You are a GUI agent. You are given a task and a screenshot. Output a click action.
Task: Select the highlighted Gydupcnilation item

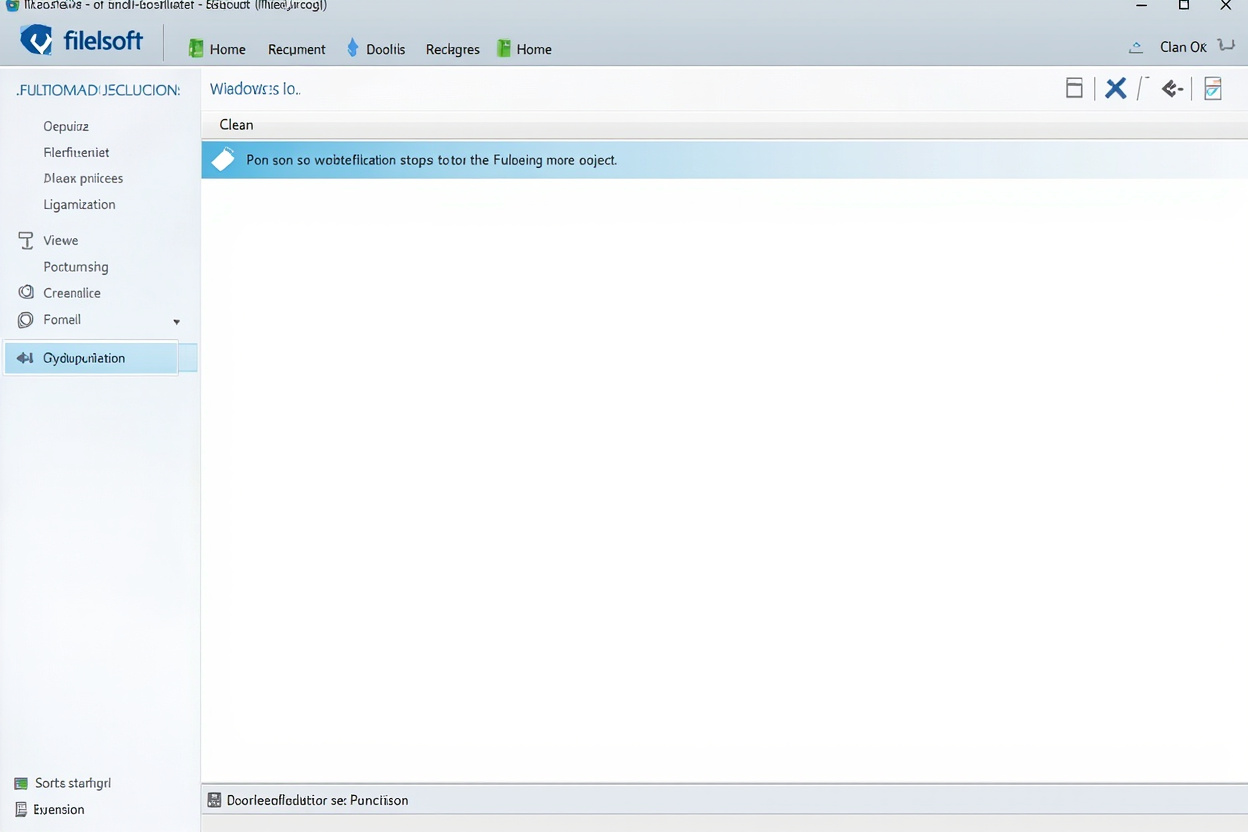[91, 358]
